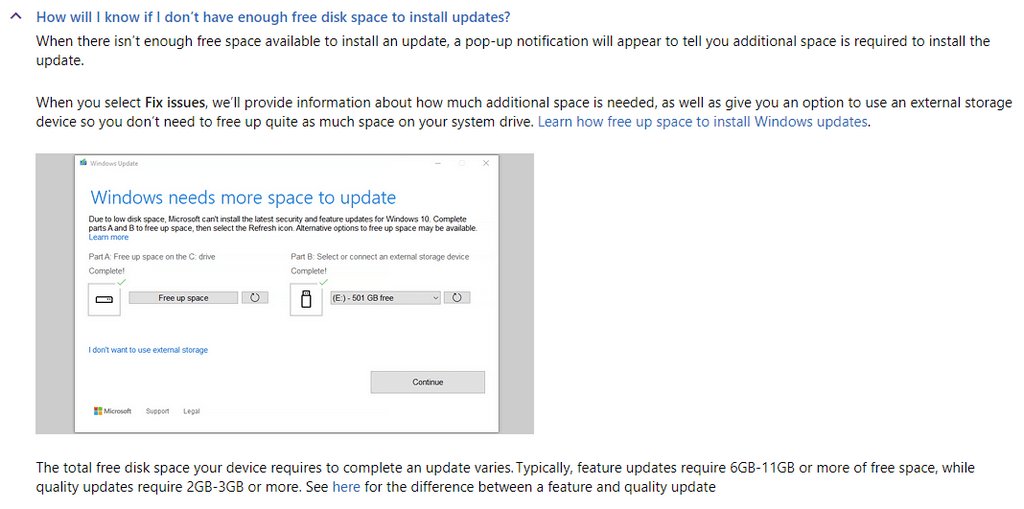Click the Learn more link in the dialog
1024x509 pixels.
108,238
